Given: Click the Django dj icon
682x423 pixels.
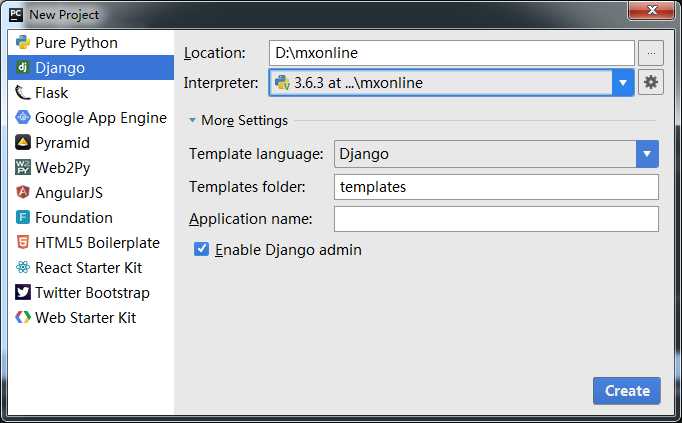Looking at the screenshot, I should click(23, 67).
